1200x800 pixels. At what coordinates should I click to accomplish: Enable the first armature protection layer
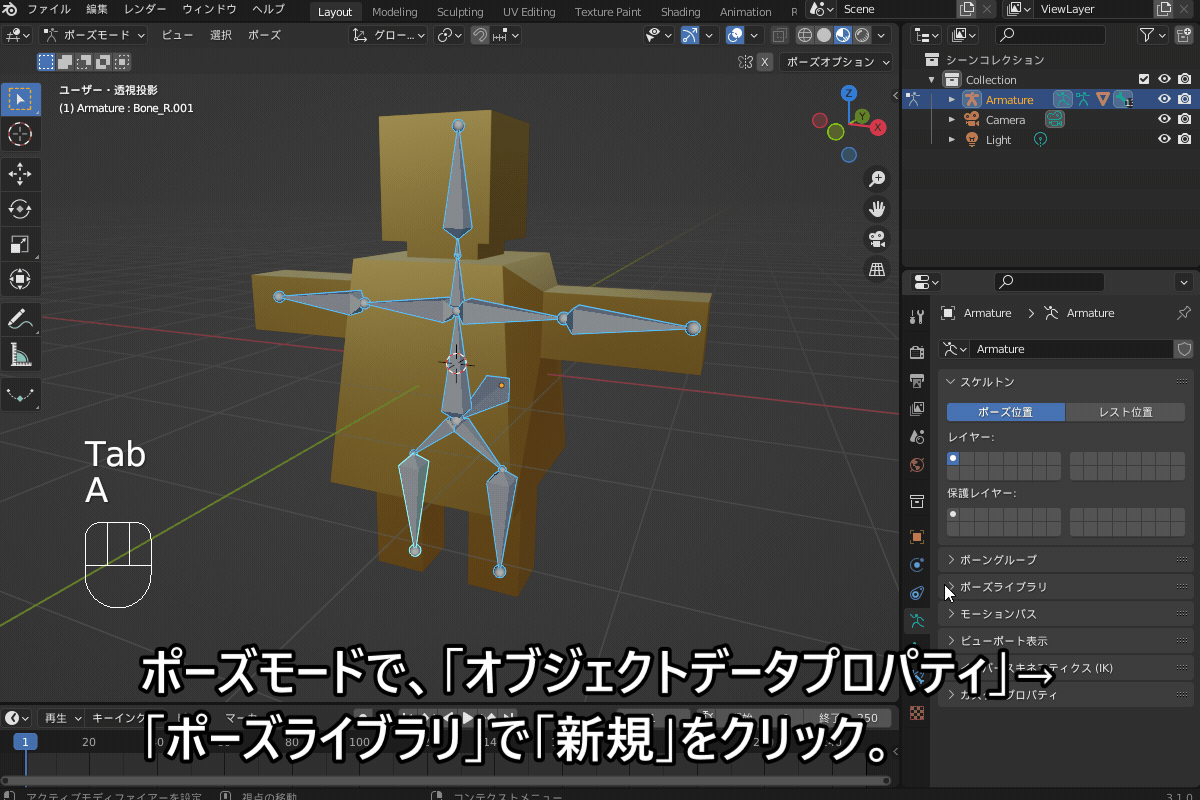(x=953, y=512)
